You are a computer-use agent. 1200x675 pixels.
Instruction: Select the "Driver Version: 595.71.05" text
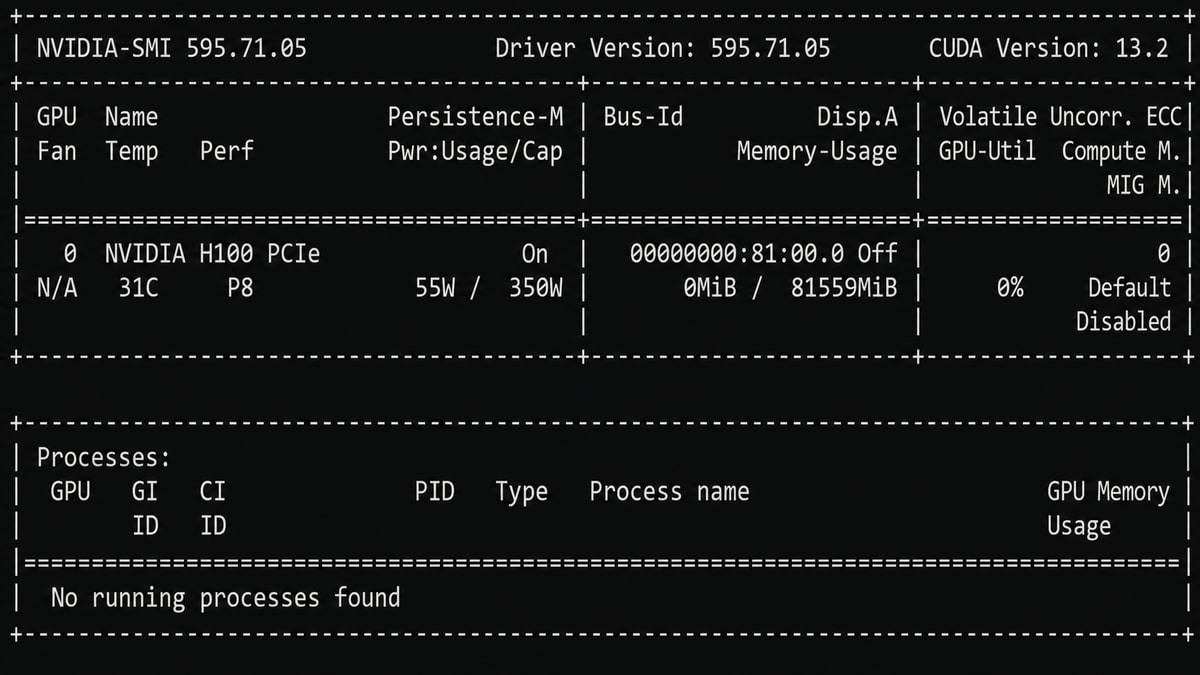pyautogui.click(x=662, y=48)
